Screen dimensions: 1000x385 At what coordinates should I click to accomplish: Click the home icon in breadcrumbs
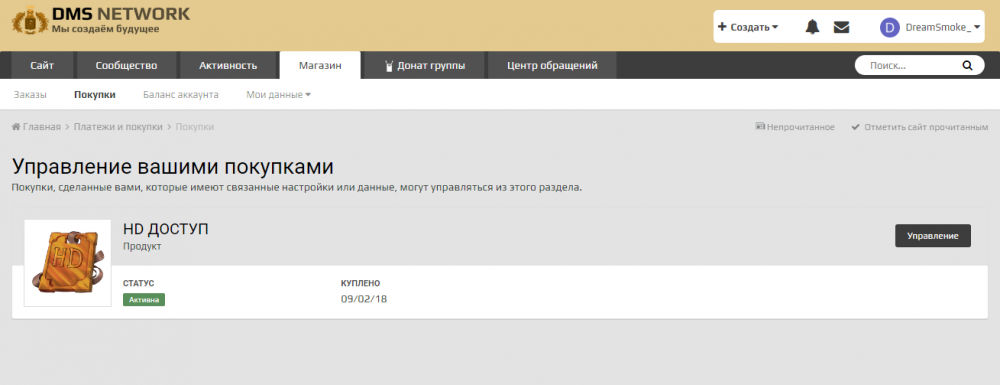tap(16, 127)
